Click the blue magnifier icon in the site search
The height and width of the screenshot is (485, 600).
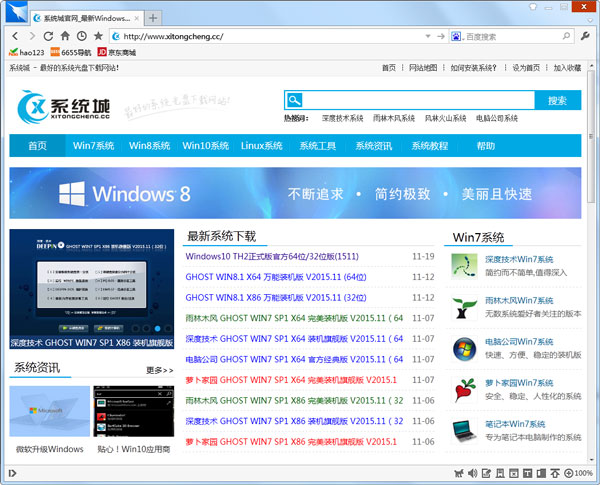[294, 100]
